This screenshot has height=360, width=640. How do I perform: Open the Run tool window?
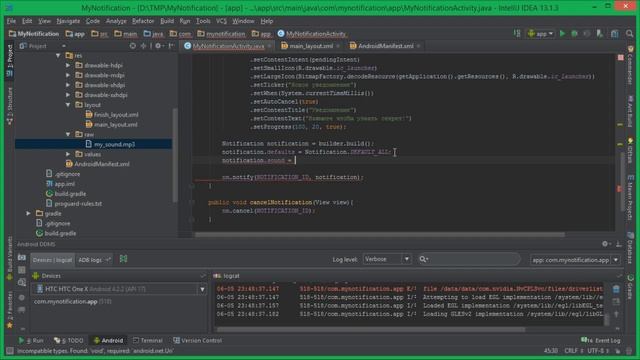[31, 340]
